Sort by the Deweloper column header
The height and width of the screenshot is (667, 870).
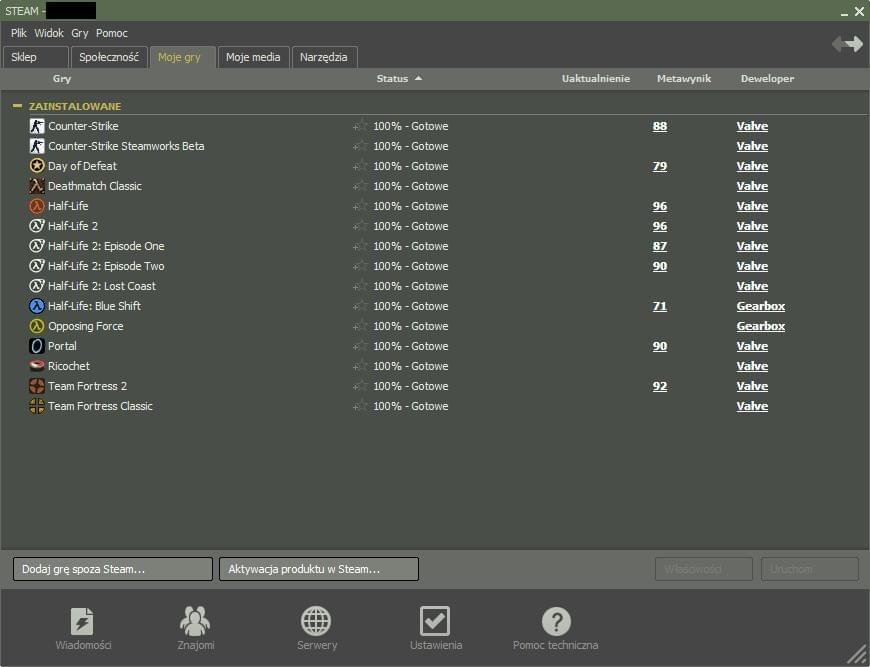tap(767, 79)
